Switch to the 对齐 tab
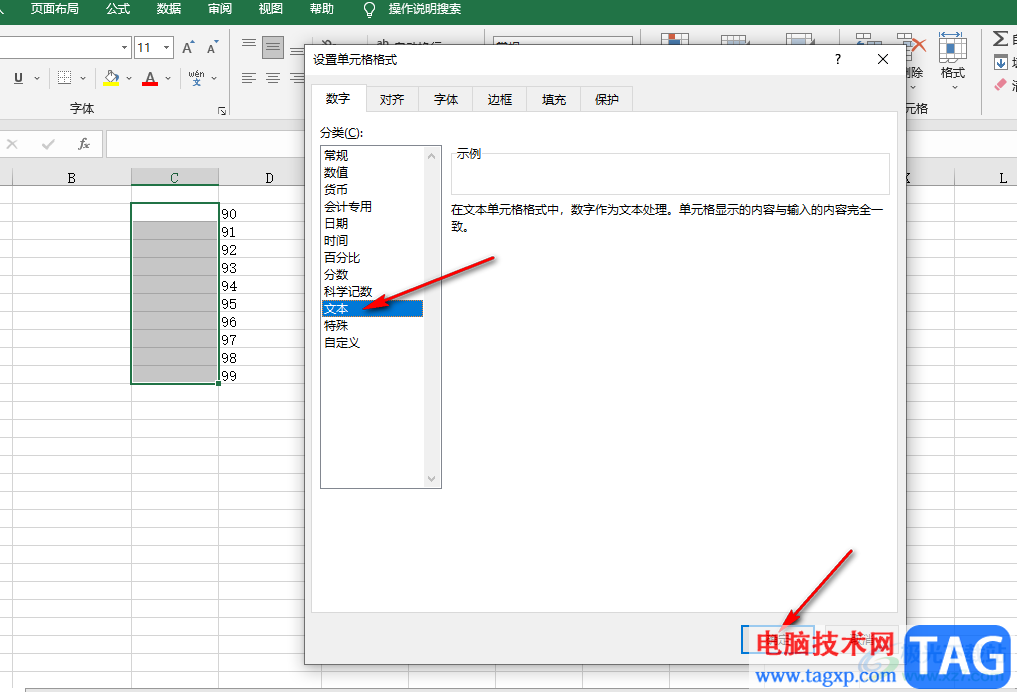Screen dimensions: 1017x692 (392, 99)
